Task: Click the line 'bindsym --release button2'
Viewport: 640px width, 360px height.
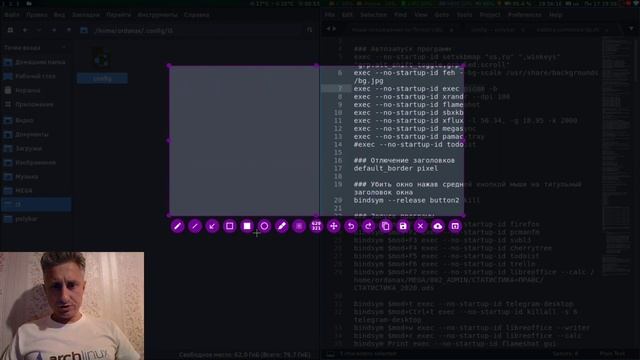Action: (406, 200)
